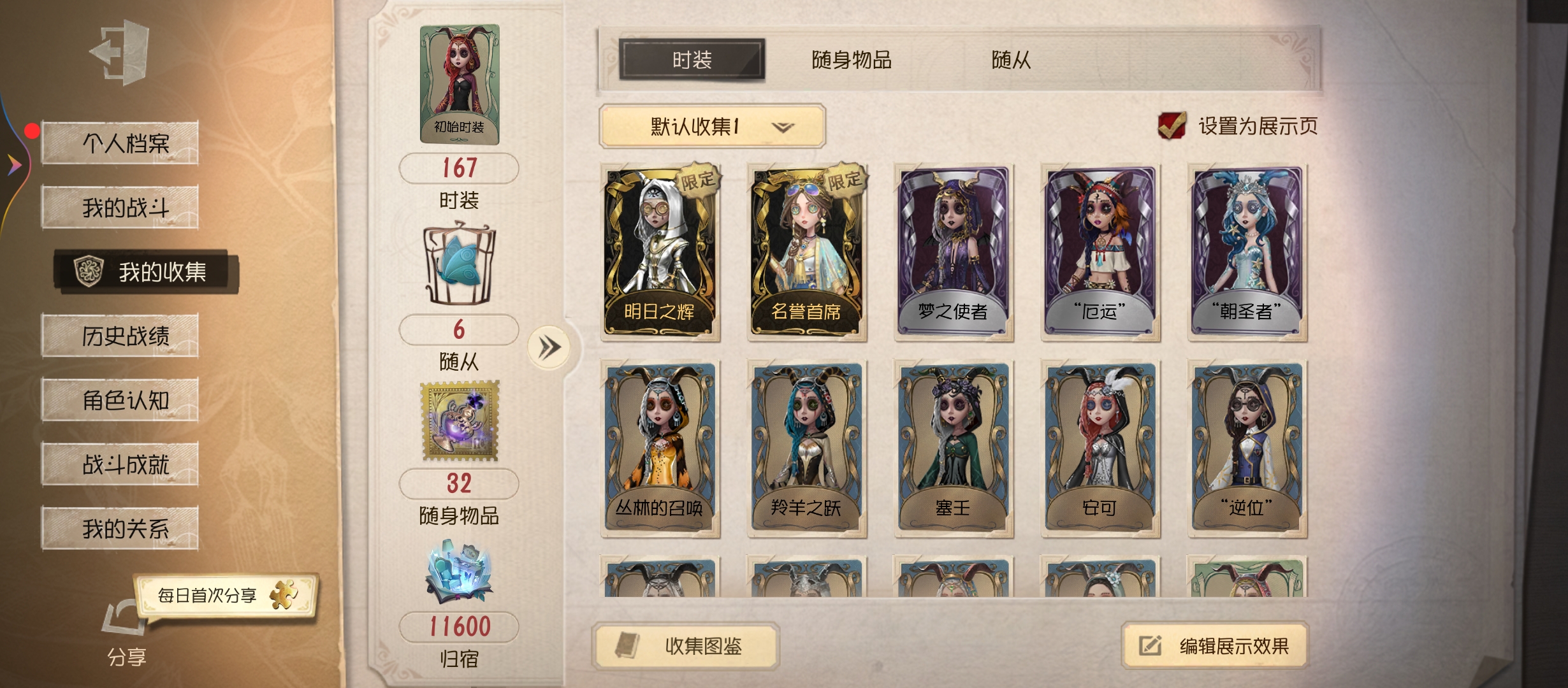Screen dimensions: 1568x688
Task: Click the 初始时装 costume card
Action: tap(459, 84)
